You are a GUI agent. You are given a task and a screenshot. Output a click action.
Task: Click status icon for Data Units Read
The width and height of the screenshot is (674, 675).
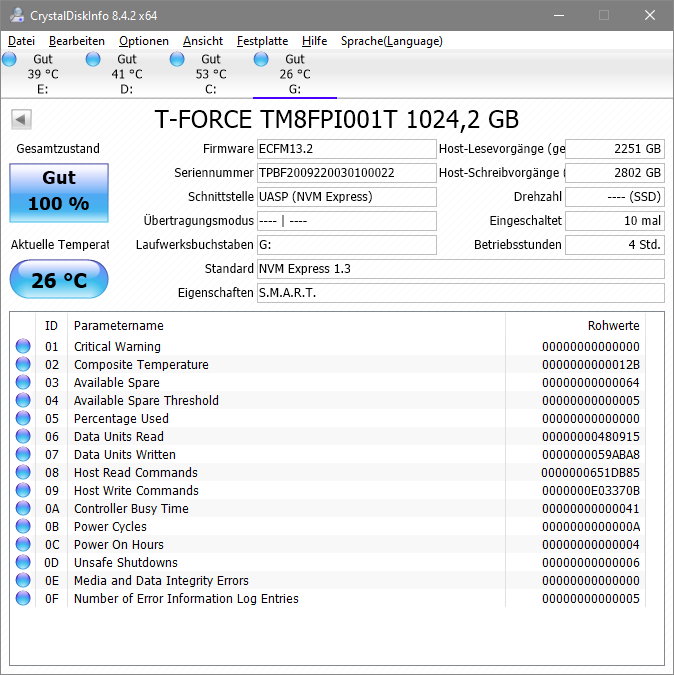click(x=23, y=436)
